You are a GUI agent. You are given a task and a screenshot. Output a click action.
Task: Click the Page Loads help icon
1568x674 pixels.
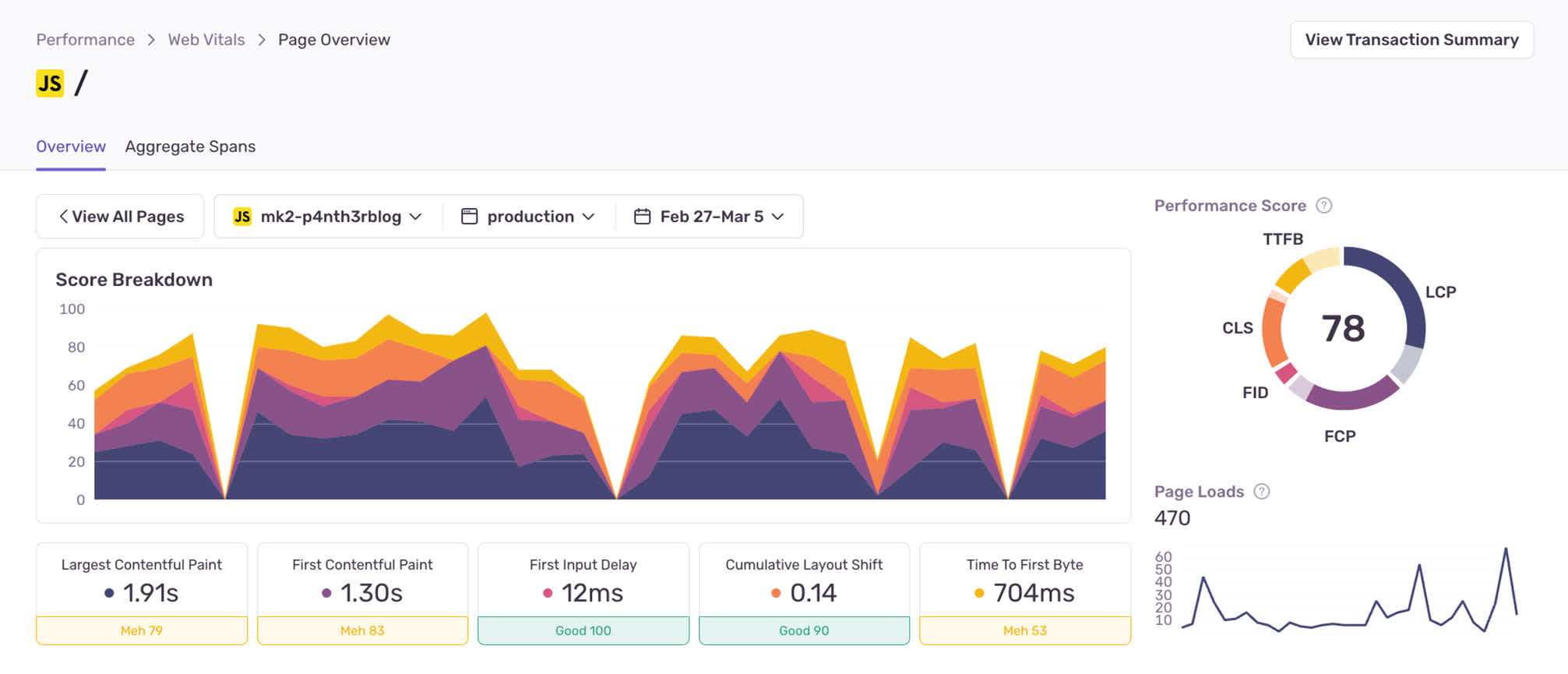tap(1262, 492)
